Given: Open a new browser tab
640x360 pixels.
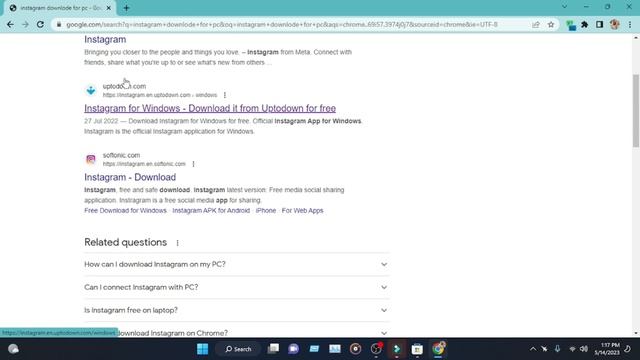Looking at the screenshot, I should 126,8.
